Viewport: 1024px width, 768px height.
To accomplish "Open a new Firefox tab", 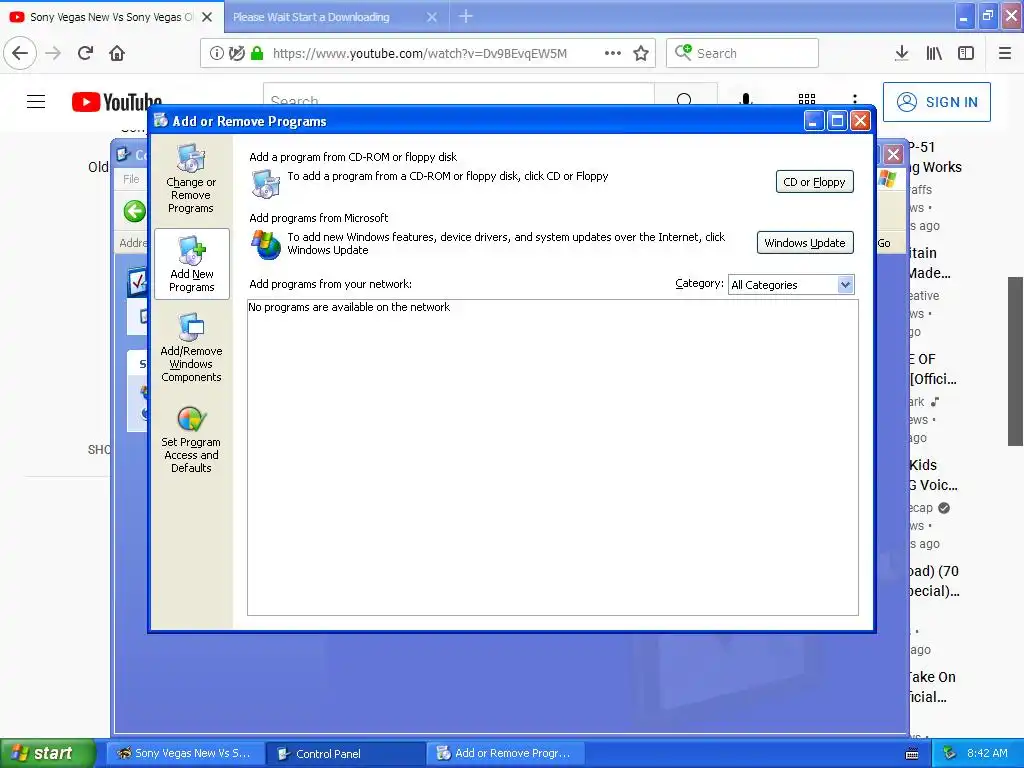I will click(466, 16).
